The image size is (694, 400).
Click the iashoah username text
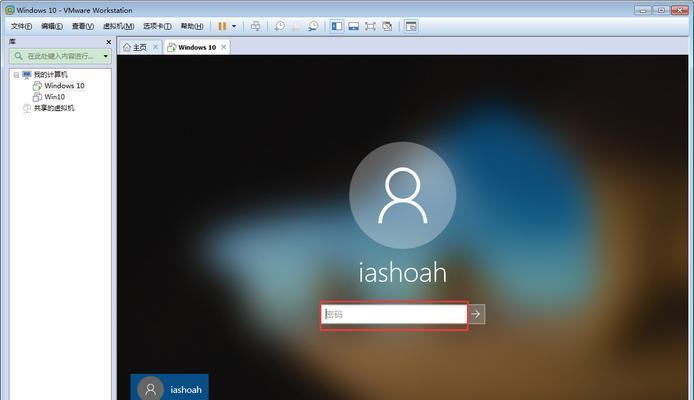pos(402,272)
